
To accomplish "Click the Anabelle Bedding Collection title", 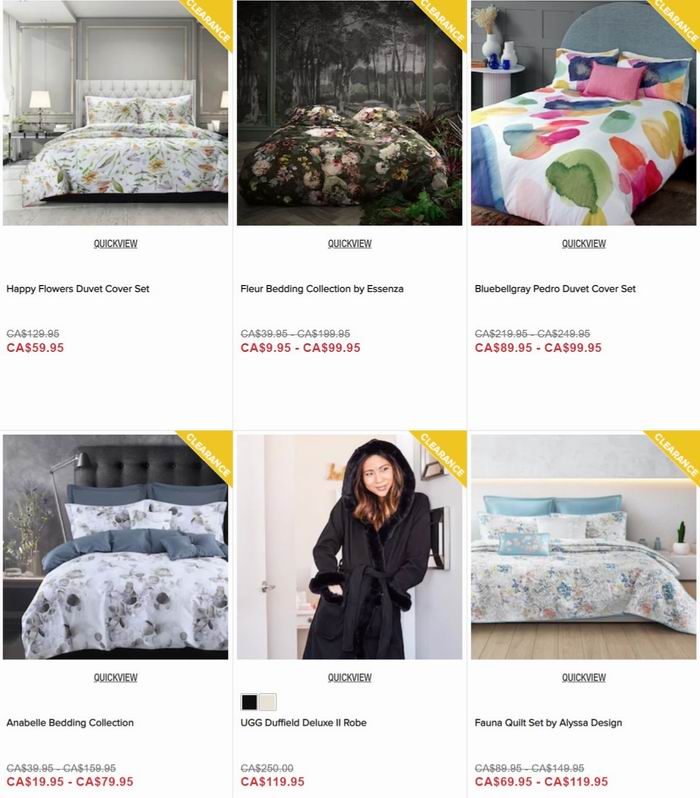I will [70, 723].
